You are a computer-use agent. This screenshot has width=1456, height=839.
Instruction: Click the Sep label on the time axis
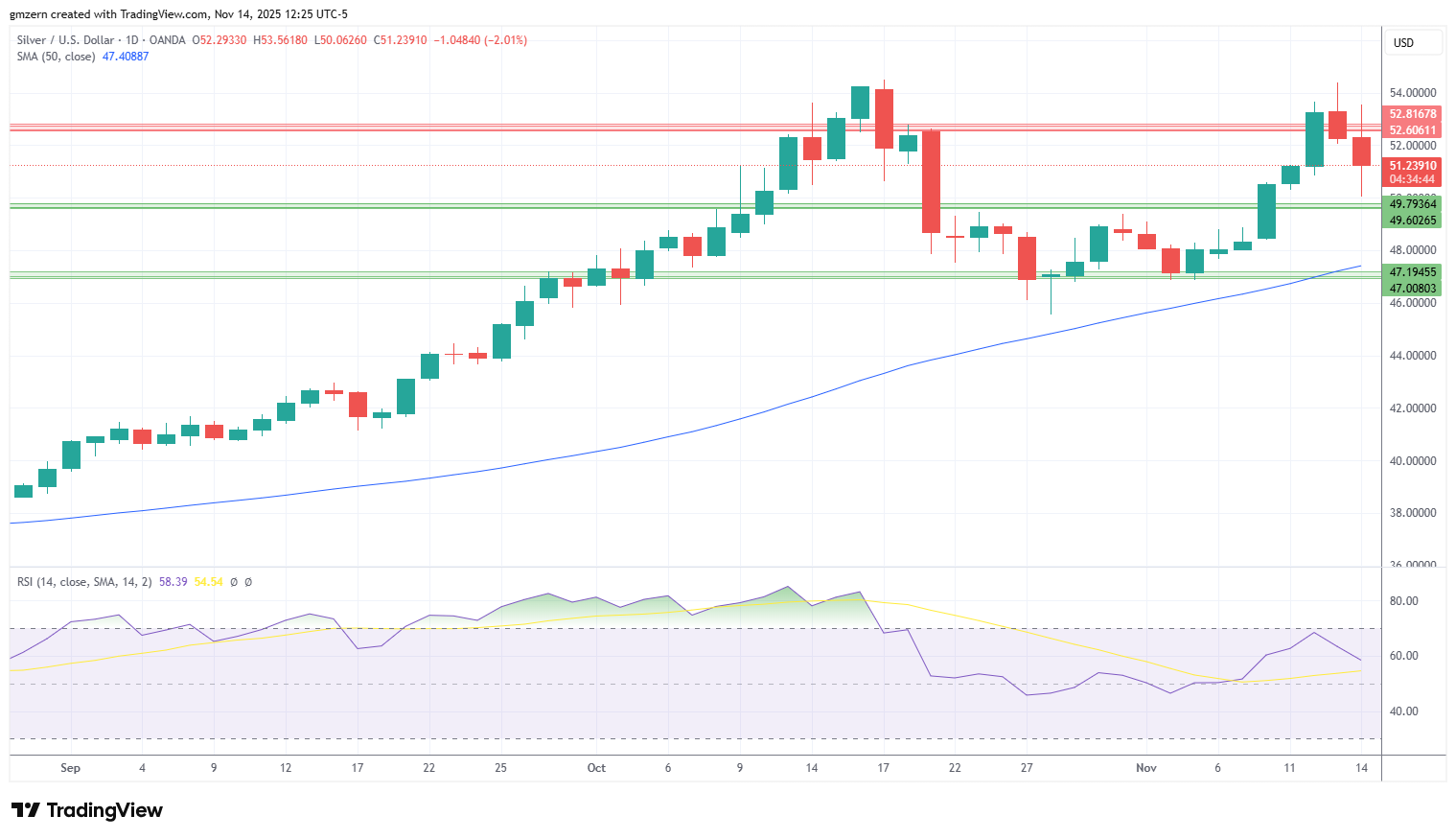(70, 768)
